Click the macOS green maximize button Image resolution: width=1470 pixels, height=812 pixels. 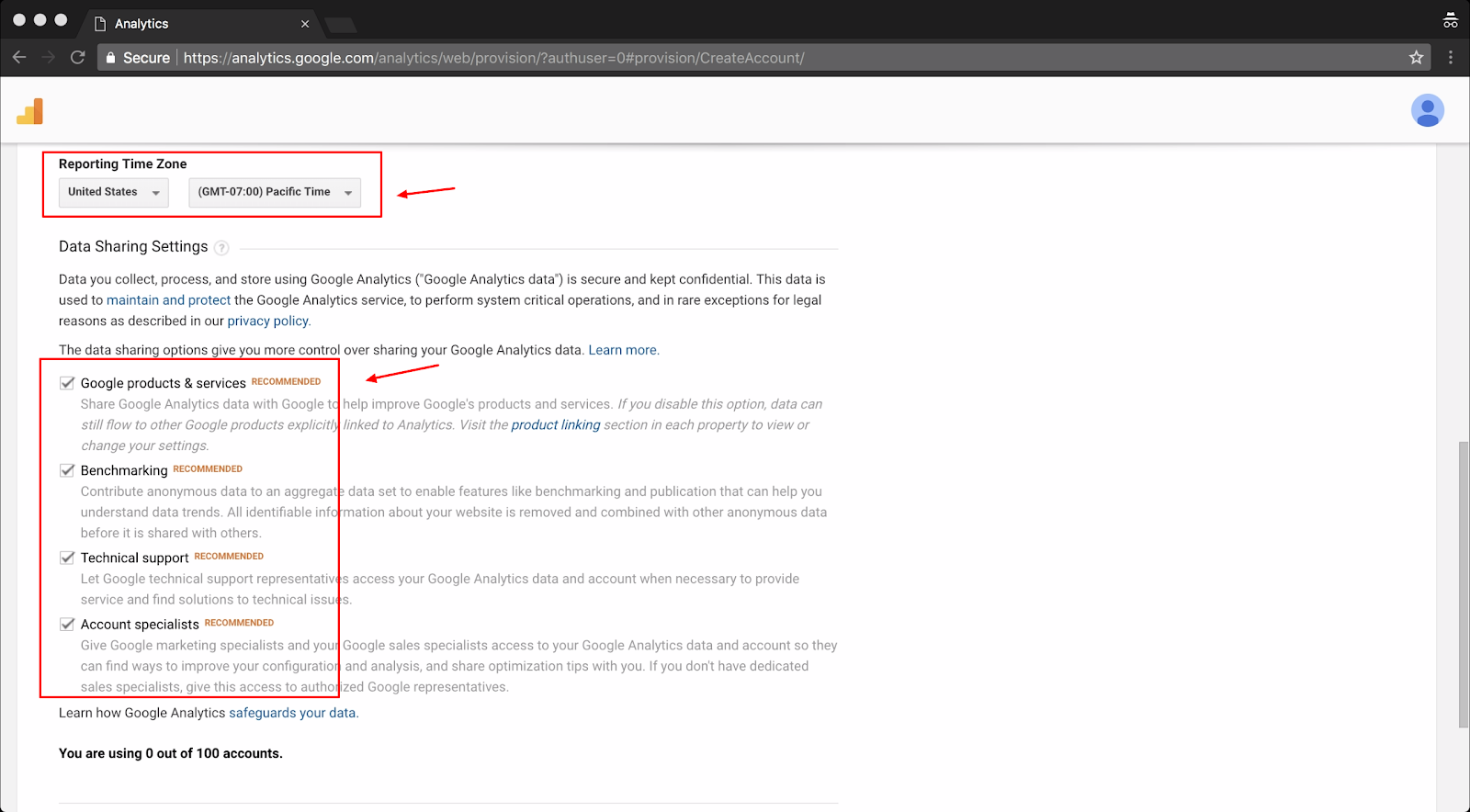pyautogui.click(x=61, y=19)
